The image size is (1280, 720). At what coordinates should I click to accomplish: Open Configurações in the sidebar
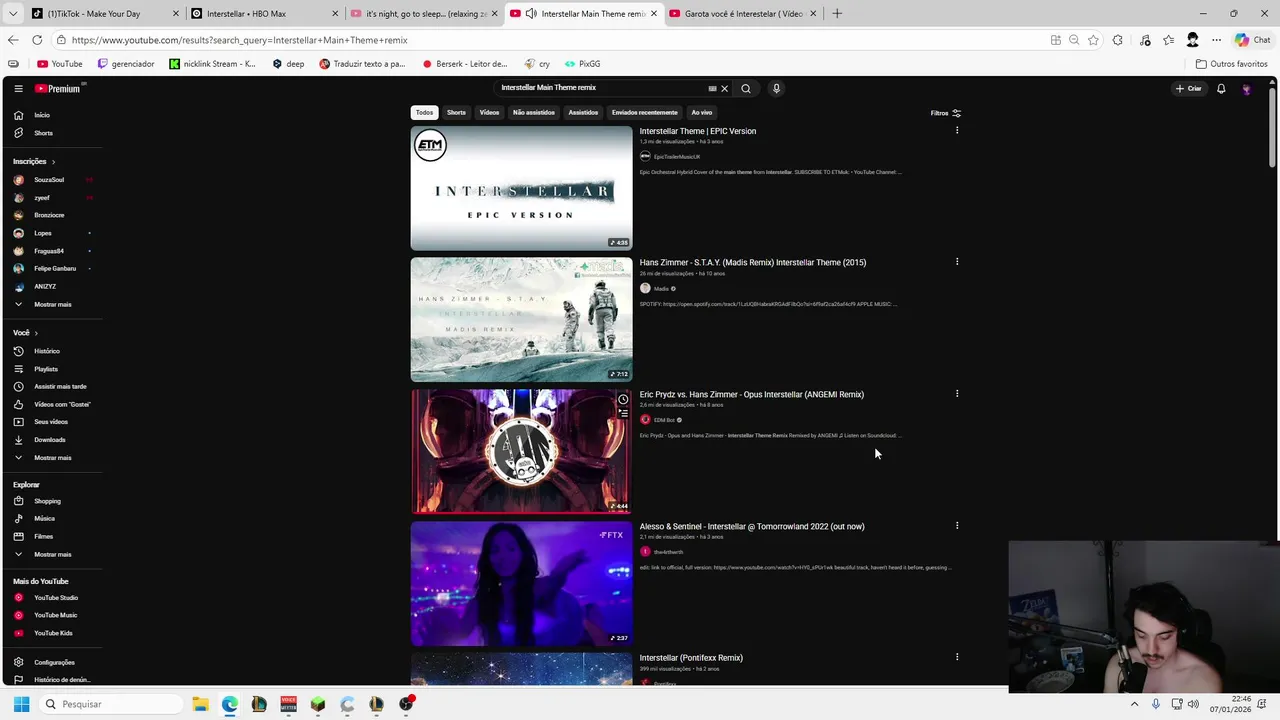click(x=51, y=662)
